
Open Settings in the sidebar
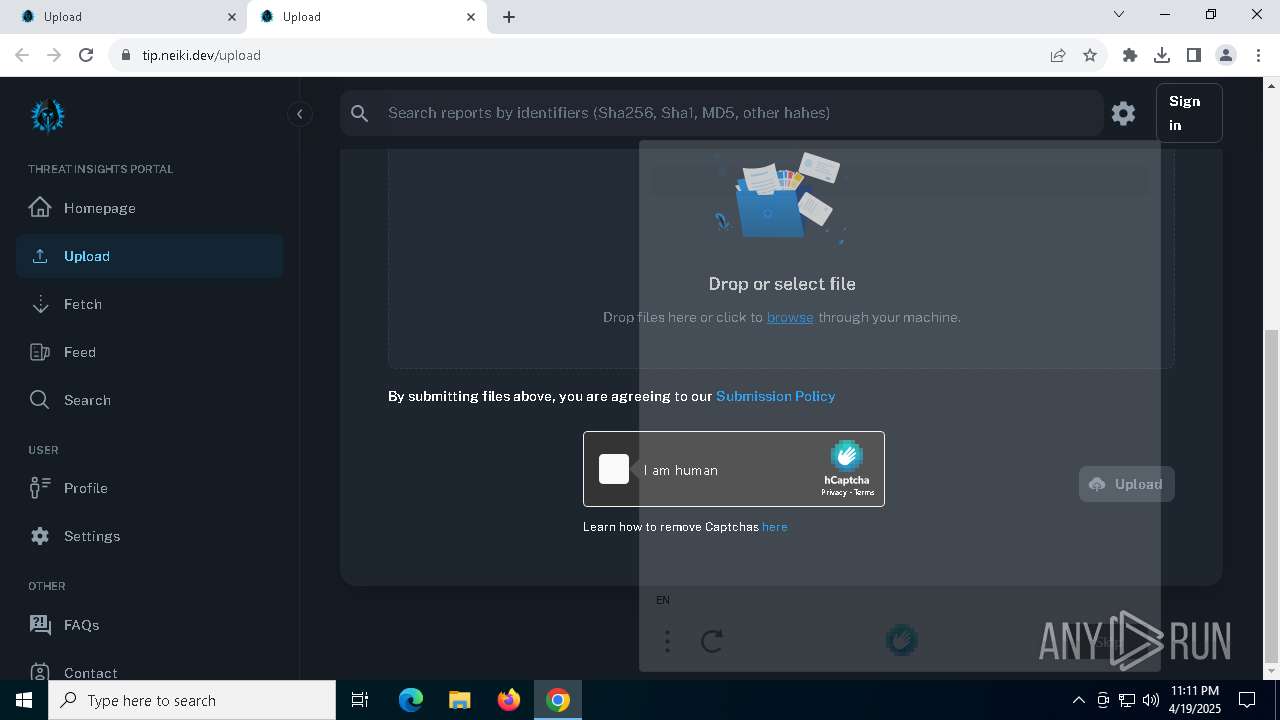tap(149, 536)
